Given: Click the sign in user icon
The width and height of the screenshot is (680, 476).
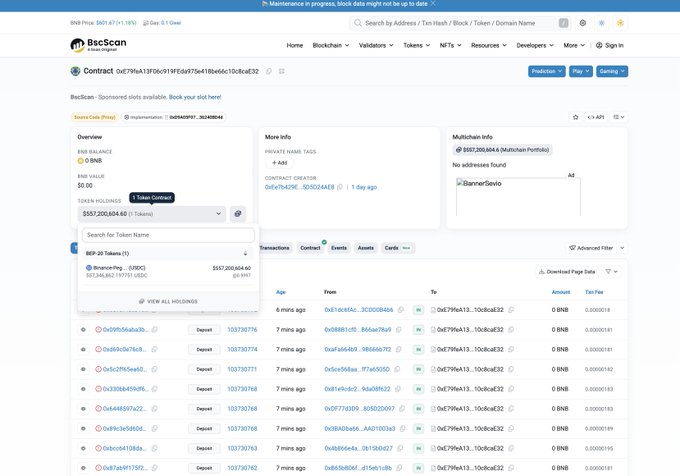Looking at the screenshot, I should (599, 45).
